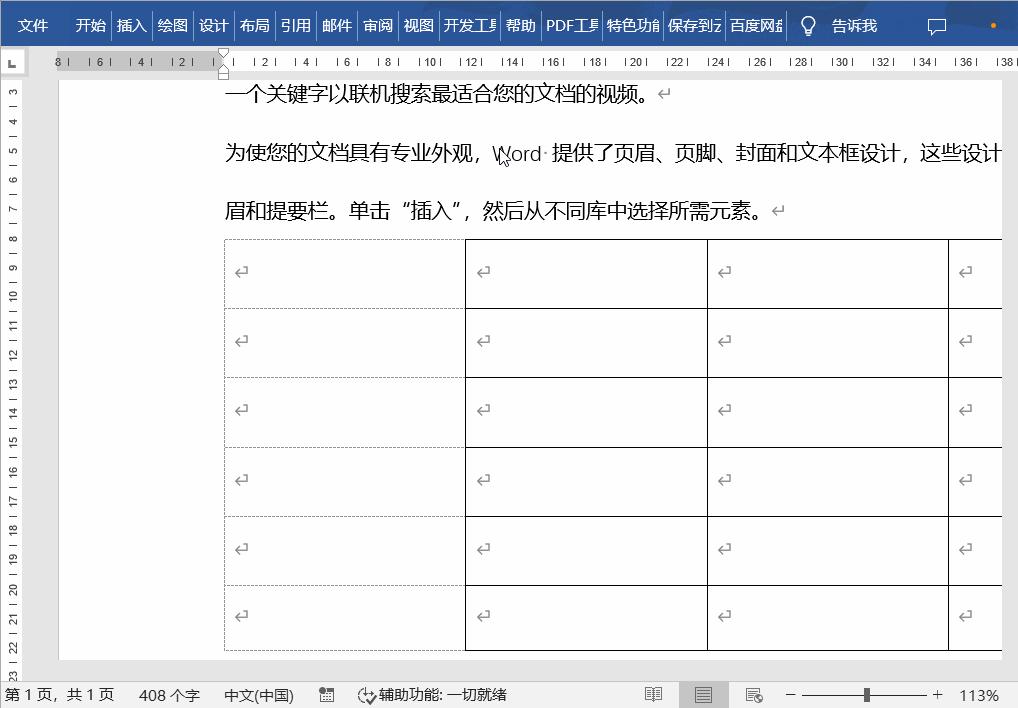Image resolution: width=1018 pixels, height=708 pixels.
Task: Click the first row second column table cell
Action: 586,274
